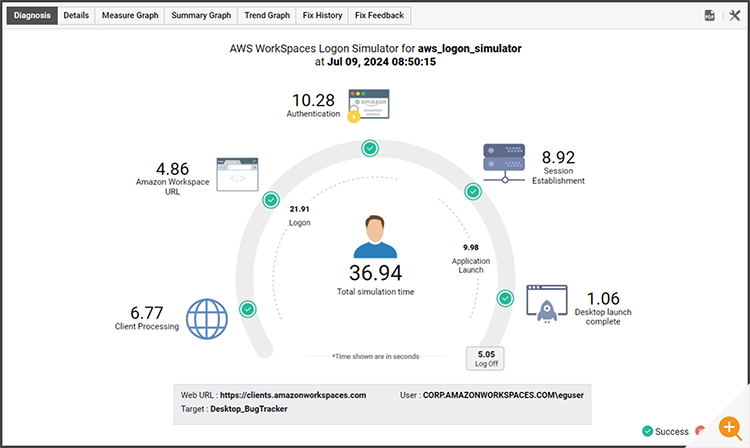750x448 pixels.
Task: Click the Client Processing green checkmark
Action: click(248, 309)
